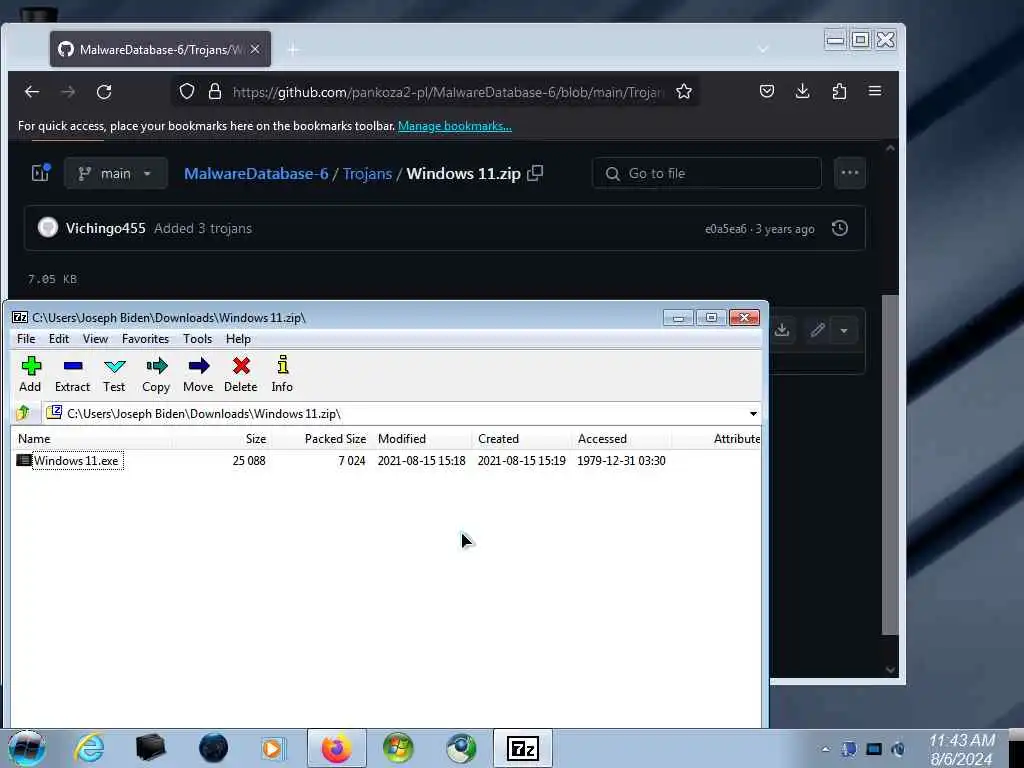This screenshot has height=768, width=1024.
Task: Open the Tools menu in 7-Zip
Action: pyautogui.click(x=197, y=338)
